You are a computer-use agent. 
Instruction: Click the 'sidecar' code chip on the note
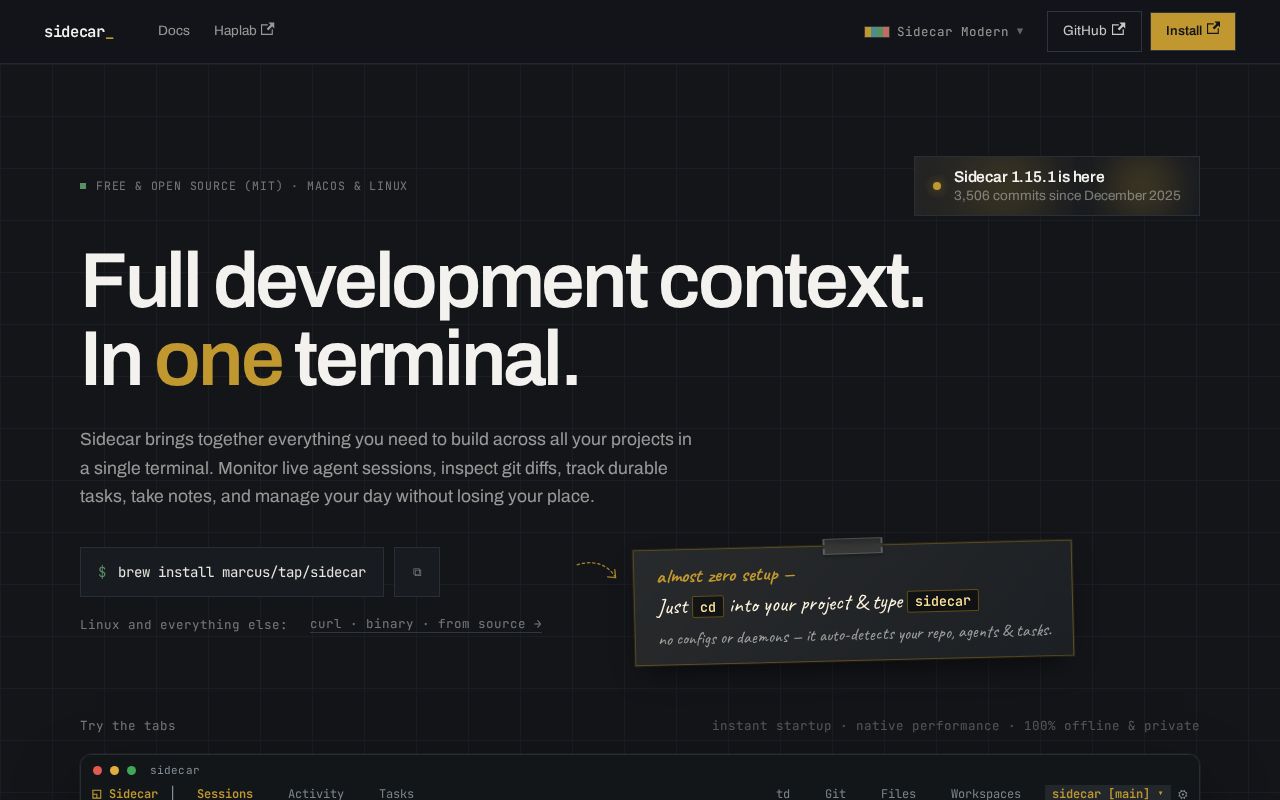pos(943,601)
